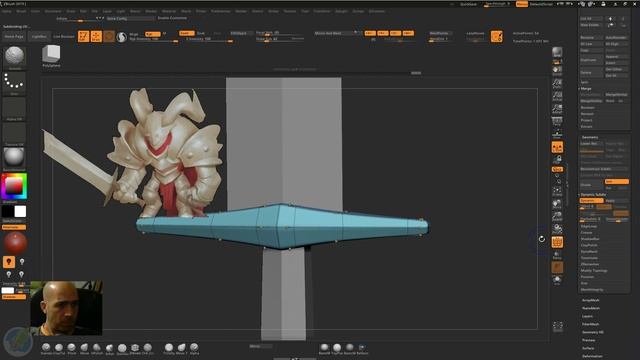Open the Brush menu
This screenshot has width=640, height=360.
click(x=21, y=11)
